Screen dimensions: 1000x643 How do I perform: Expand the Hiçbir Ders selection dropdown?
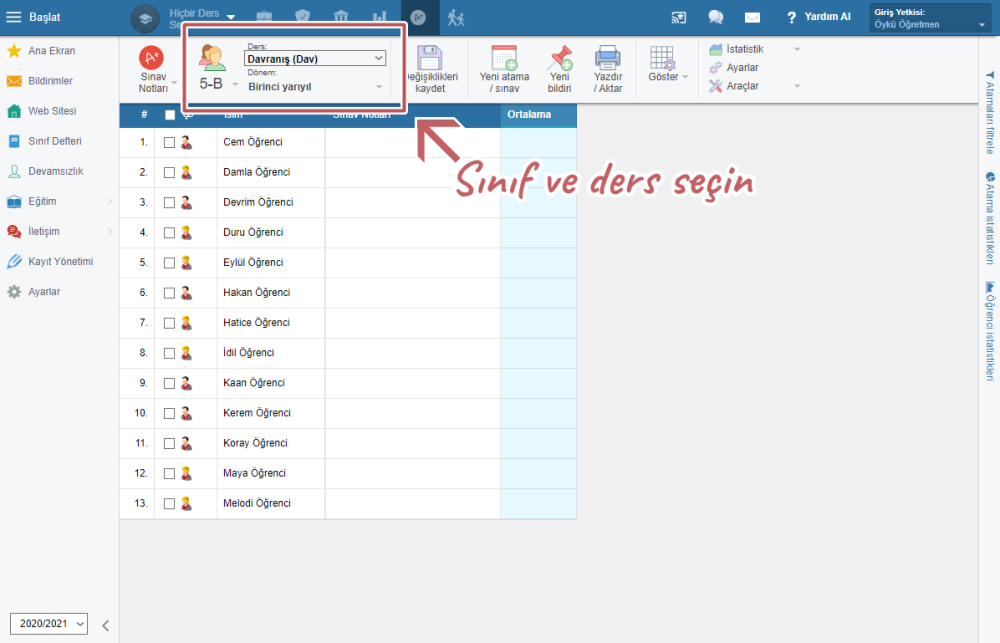(x=231, y=17)
